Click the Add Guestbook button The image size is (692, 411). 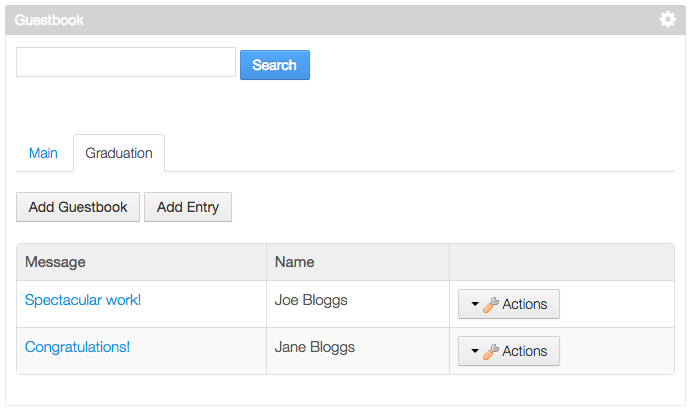[x=78, y=207]
